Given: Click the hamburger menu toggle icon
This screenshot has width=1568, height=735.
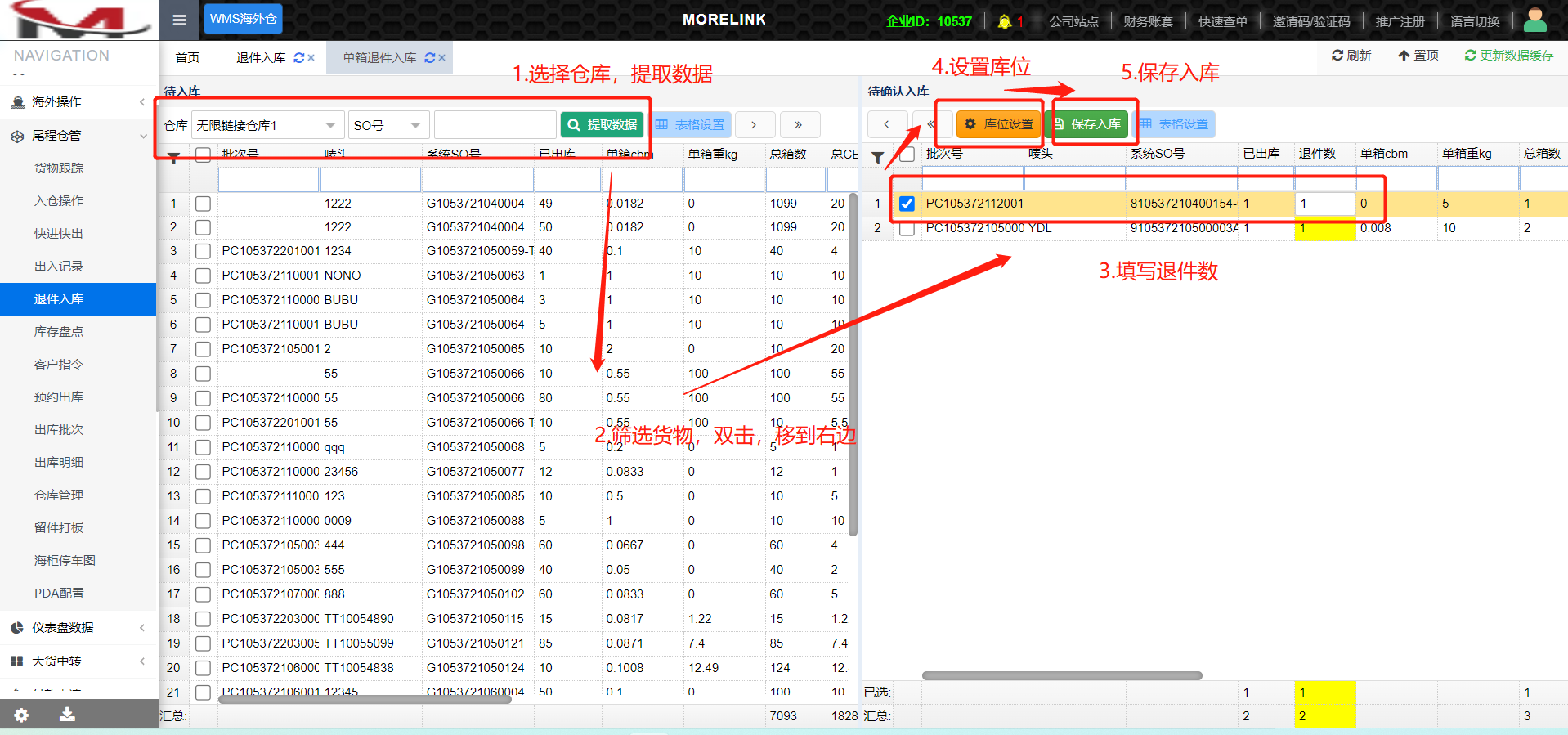Looking at the screenshot, I should [x=180, y=20].
